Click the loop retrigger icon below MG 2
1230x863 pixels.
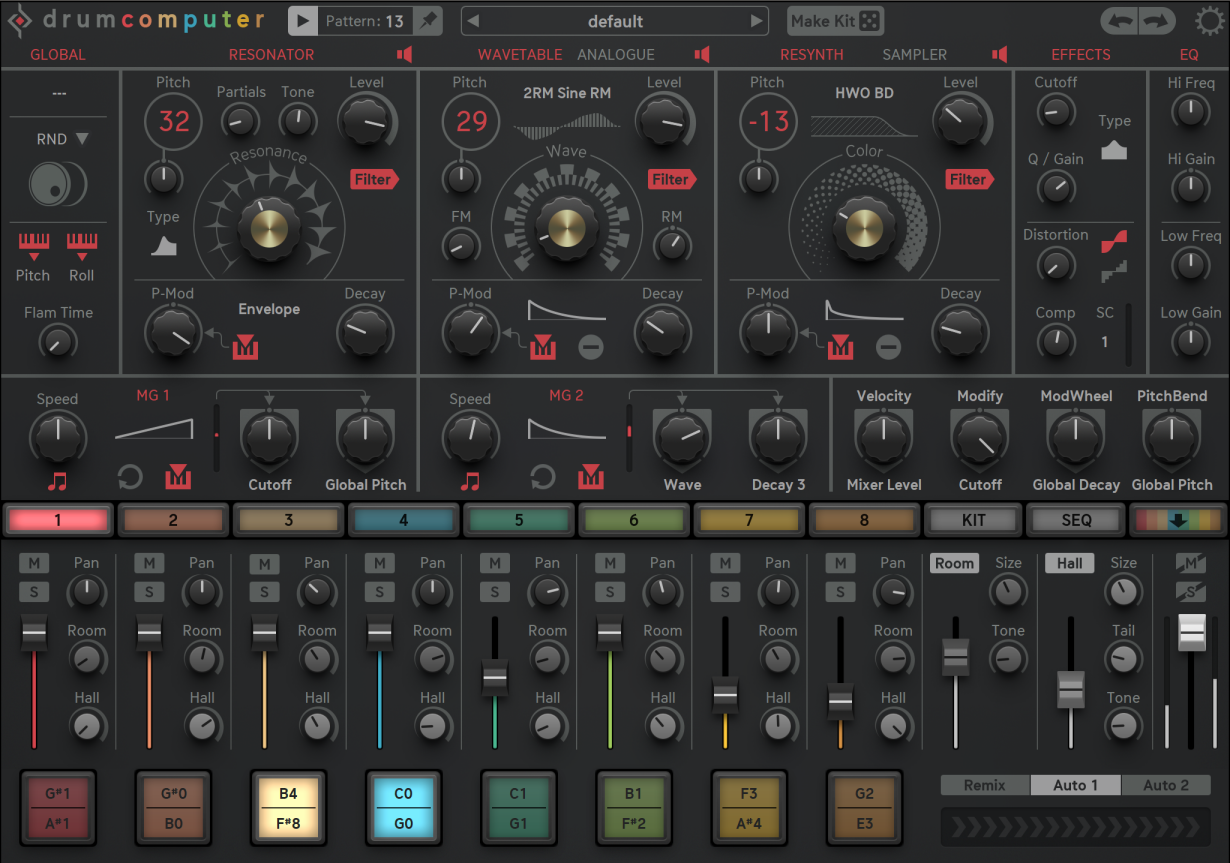(543, 477)
